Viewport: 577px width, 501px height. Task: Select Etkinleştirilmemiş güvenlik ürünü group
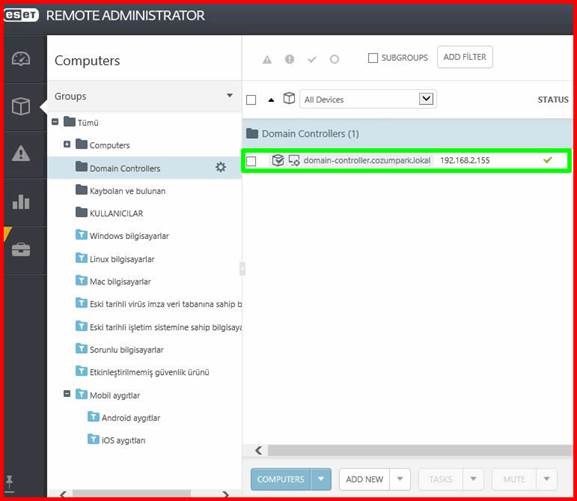(x=149, y=372)
